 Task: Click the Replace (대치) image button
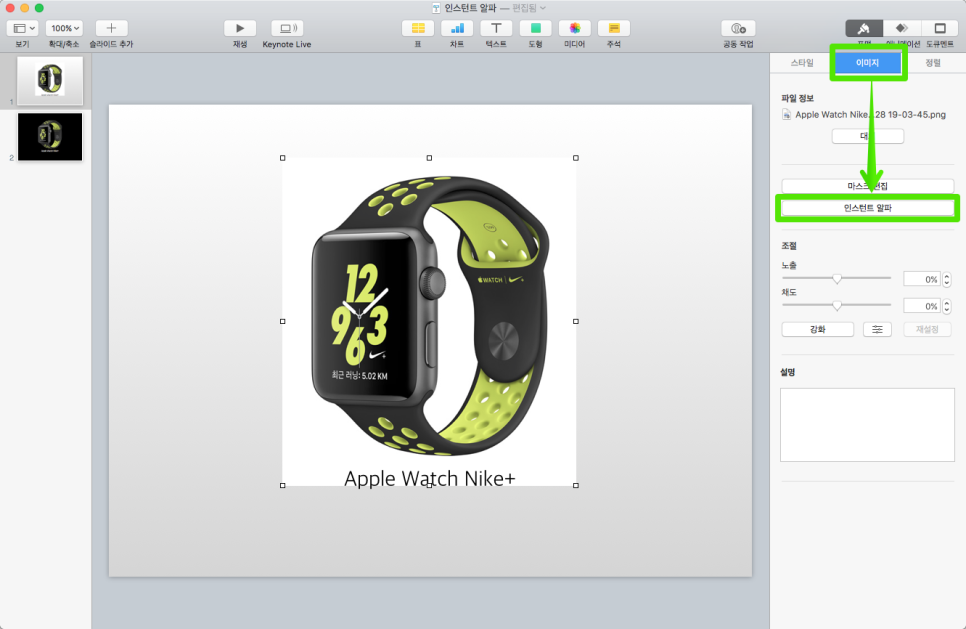coord(867,136)
